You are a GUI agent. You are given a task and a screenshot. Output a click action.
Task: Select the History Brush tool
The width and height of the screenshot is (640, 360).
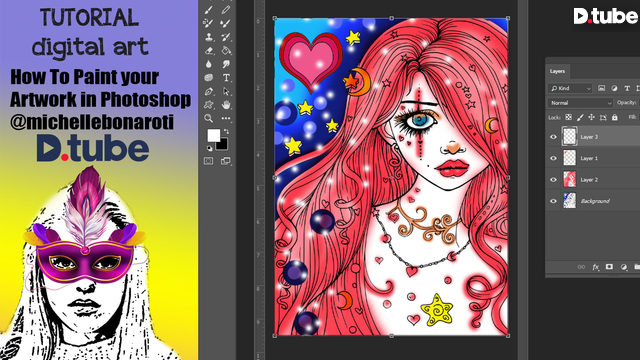[x=226, y=37]
